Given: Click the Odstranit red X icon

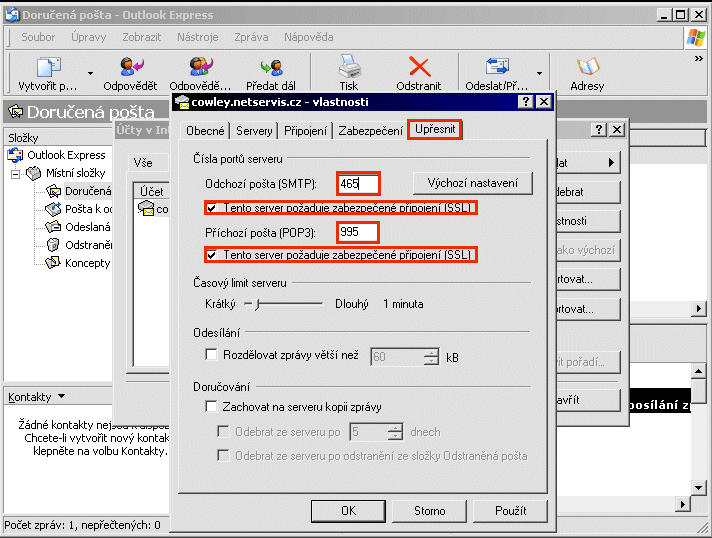Looking at the screenshot, I should click(419, 67).
